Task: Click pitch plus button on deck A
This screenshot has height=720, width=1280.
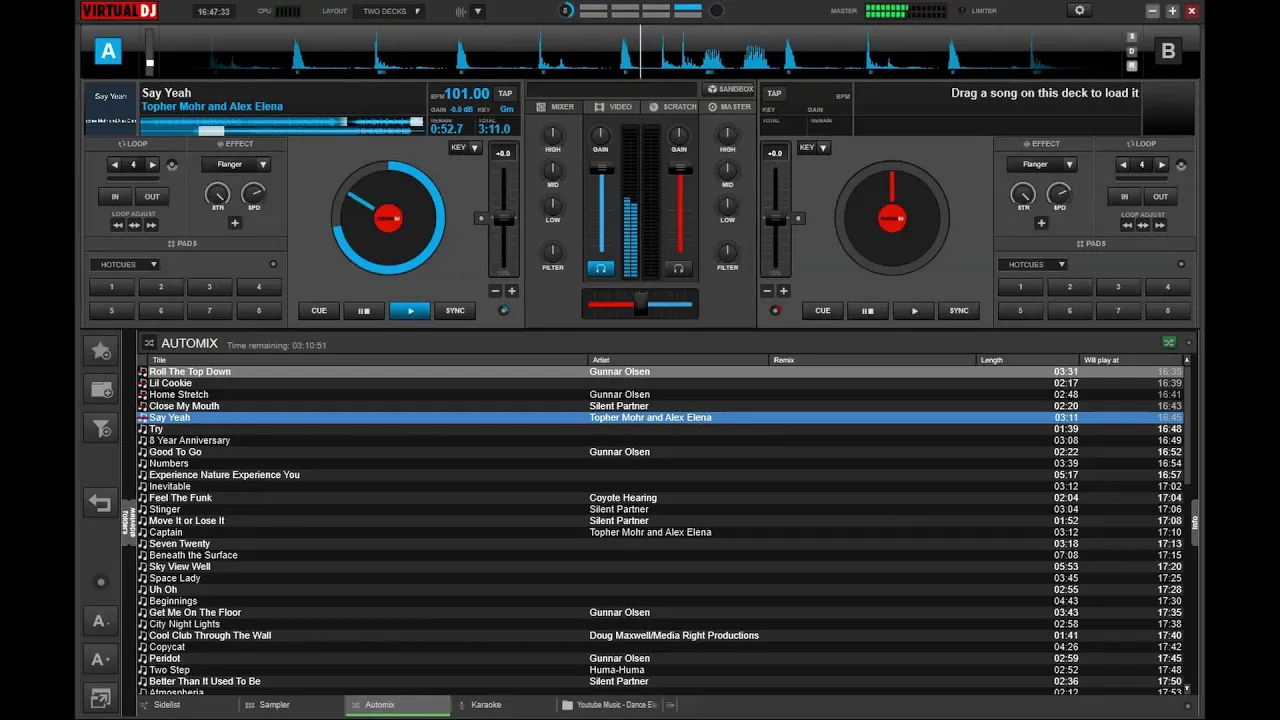Action: click(512, 291)
